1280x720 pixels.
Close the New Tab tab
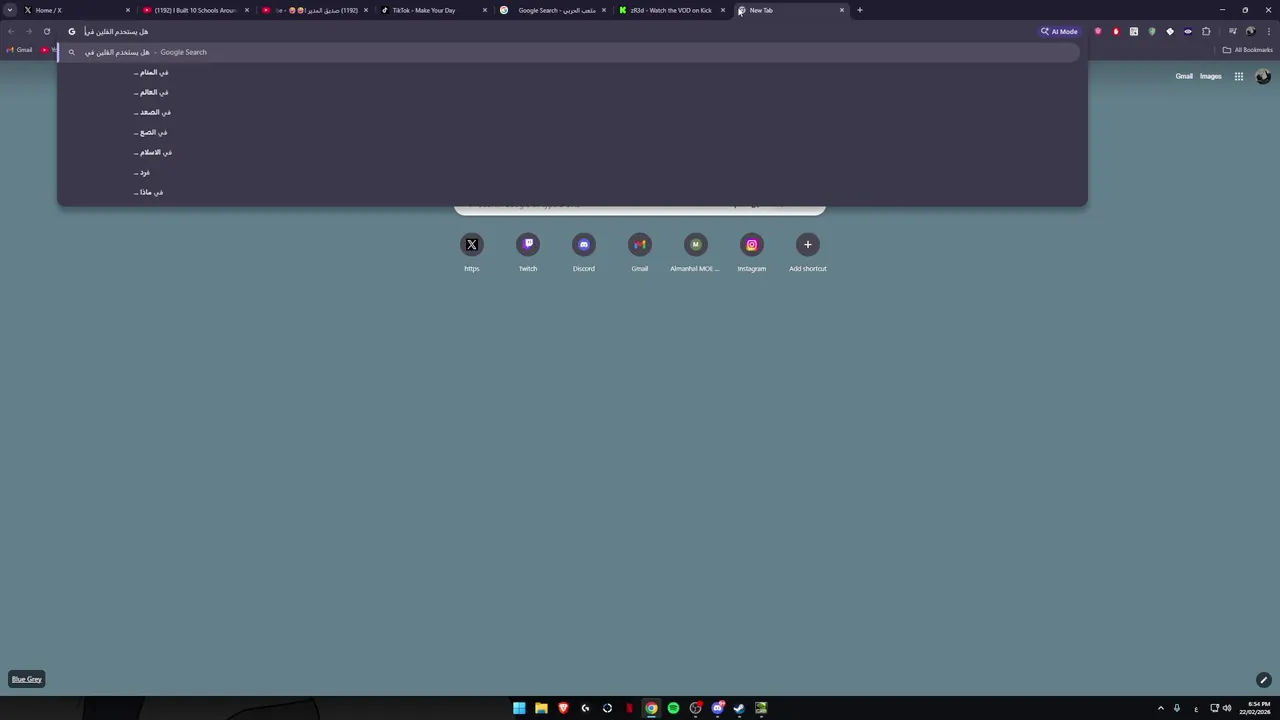pyautogui.click(x=842, y=10)
